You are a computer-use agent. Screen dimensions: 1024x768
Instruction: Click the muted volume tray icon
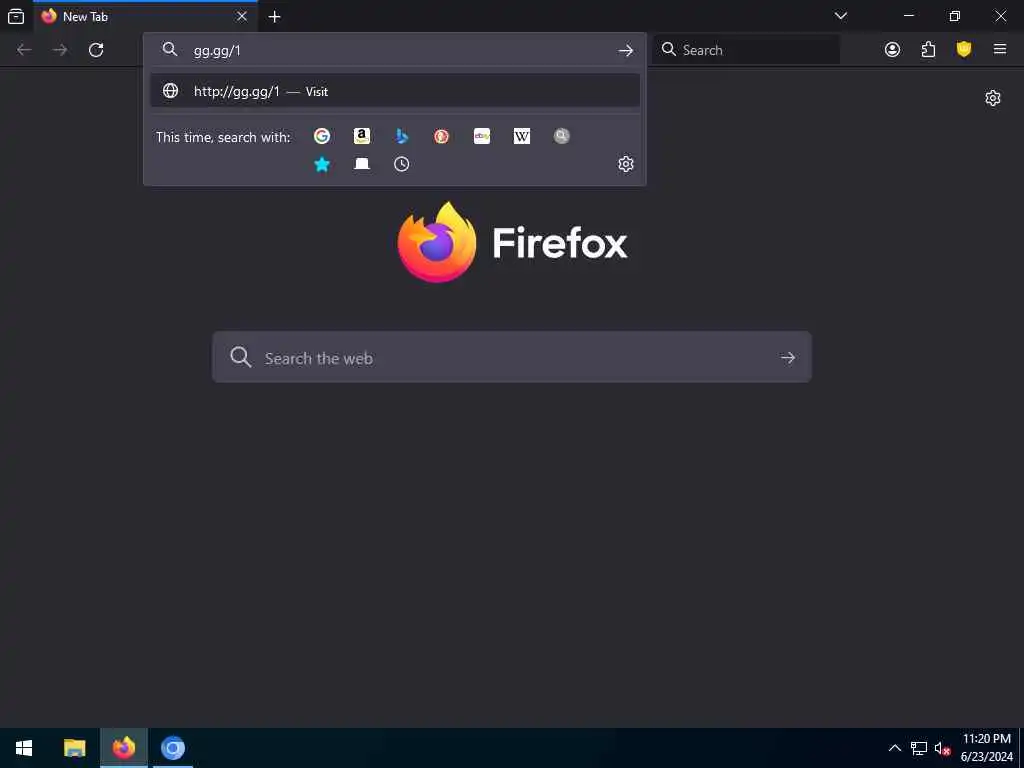942,748
